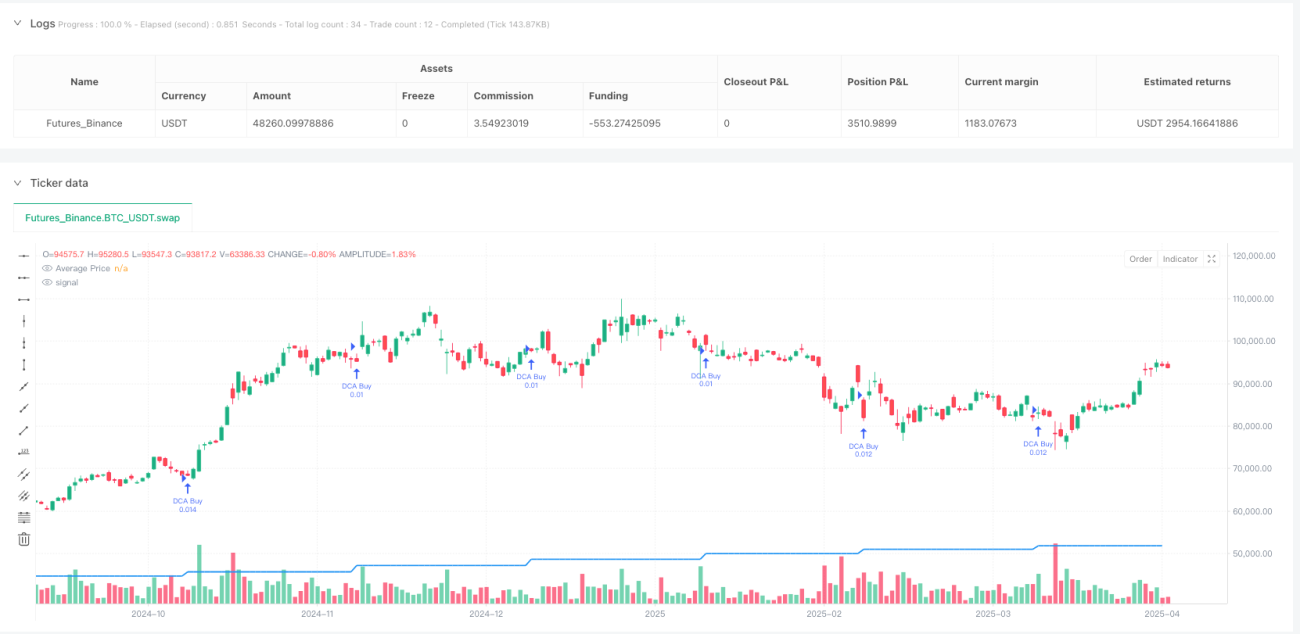Toggle signal indicator visibility eye
This screenshot has width=1300, height=634.
coord(47,282)
